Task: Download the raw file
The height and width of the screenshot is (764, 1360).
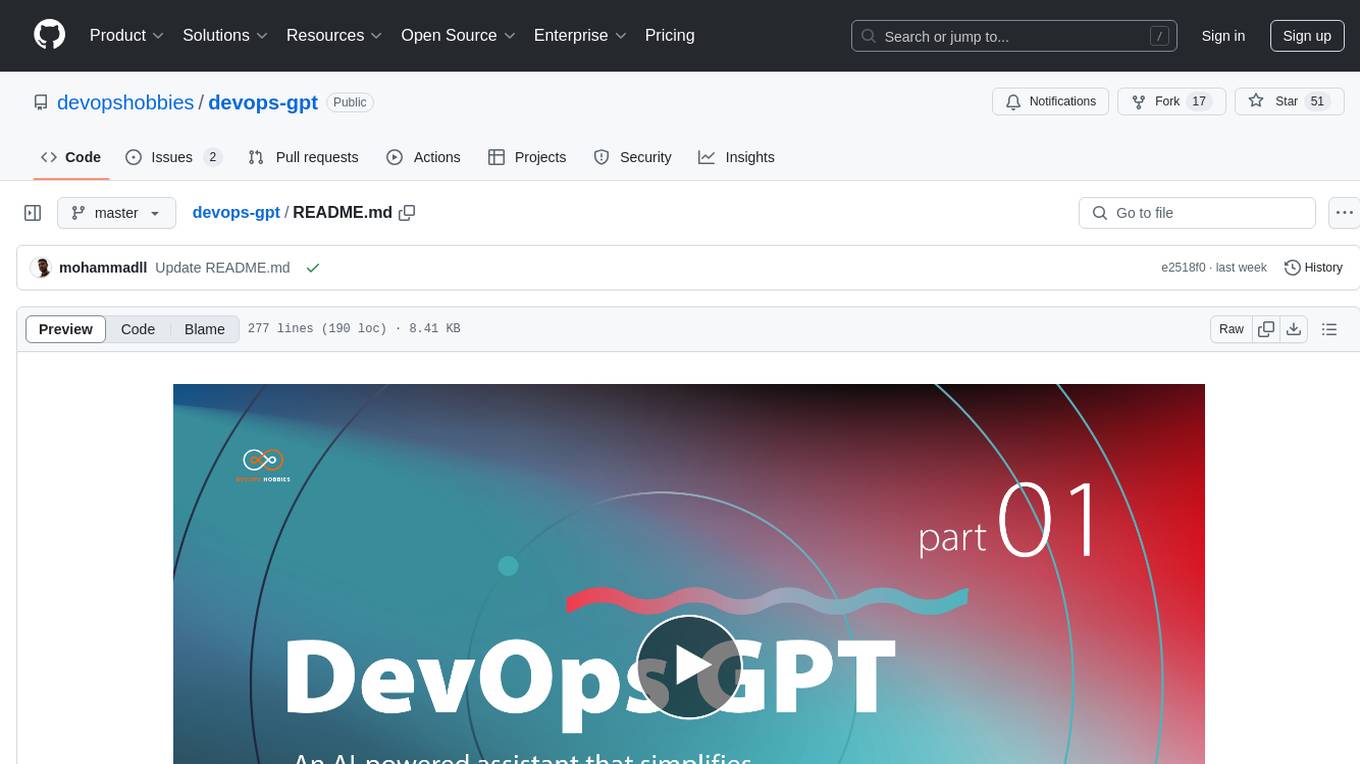Action: 1293,329
